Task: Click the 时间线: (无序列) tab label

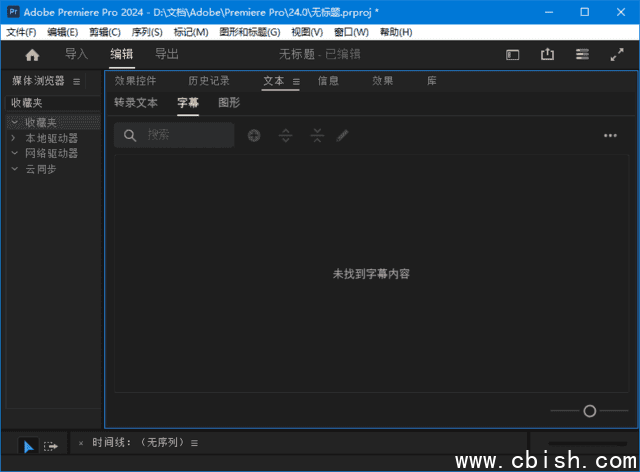Action: [x=138, y=442]
